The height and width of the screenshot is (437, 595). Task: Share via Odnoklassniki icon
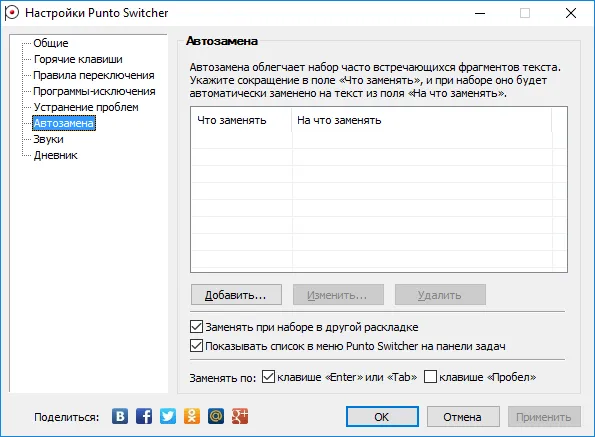tap(192, 416)
